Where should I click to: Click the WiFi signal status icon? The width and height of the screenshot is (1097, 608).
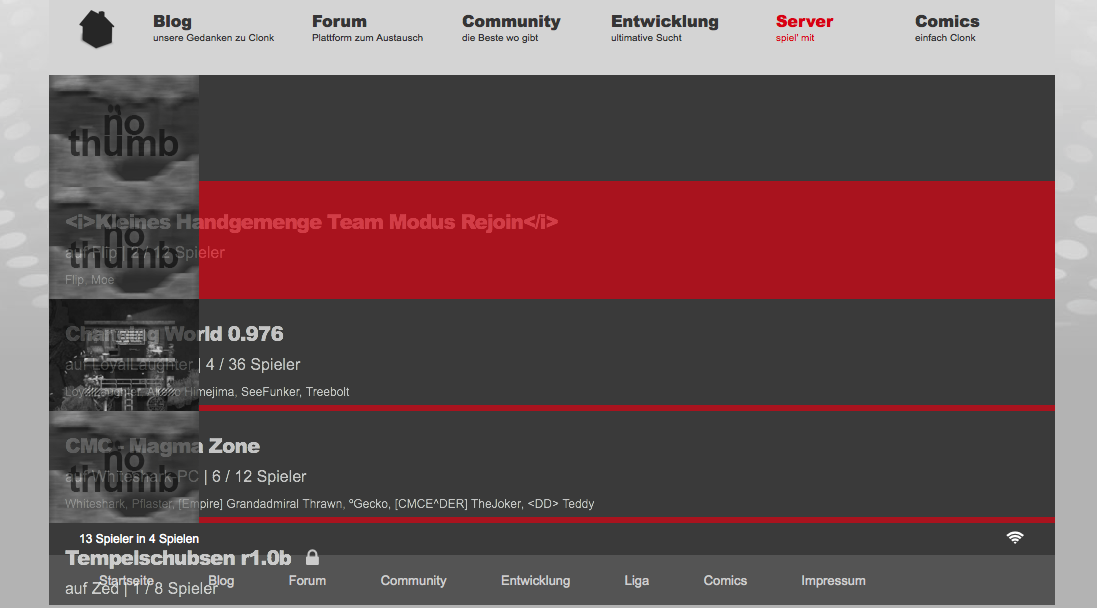(x=1015, y=538)
